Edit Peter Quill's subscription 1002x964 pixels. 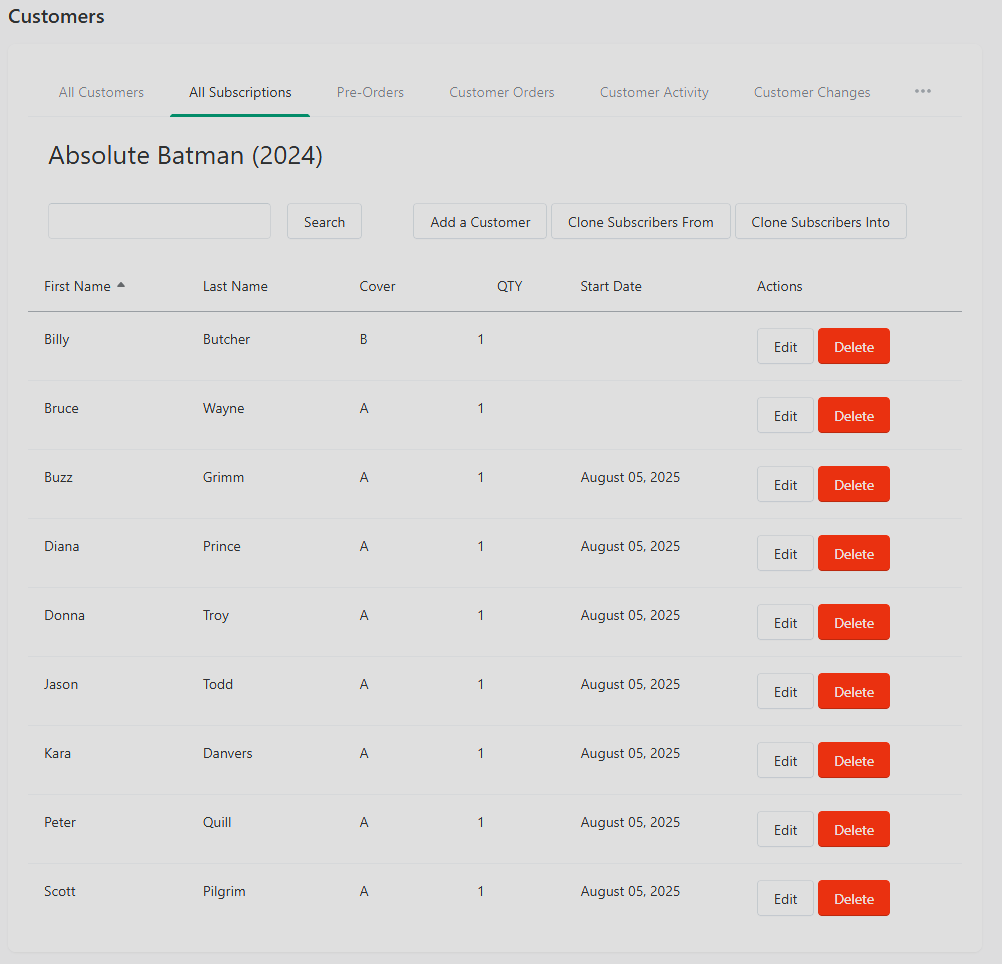(785, 829)
